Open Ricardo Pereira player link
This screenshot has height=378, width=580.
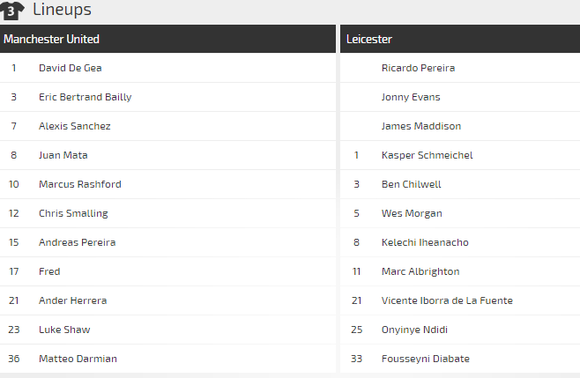coord(418,68)
